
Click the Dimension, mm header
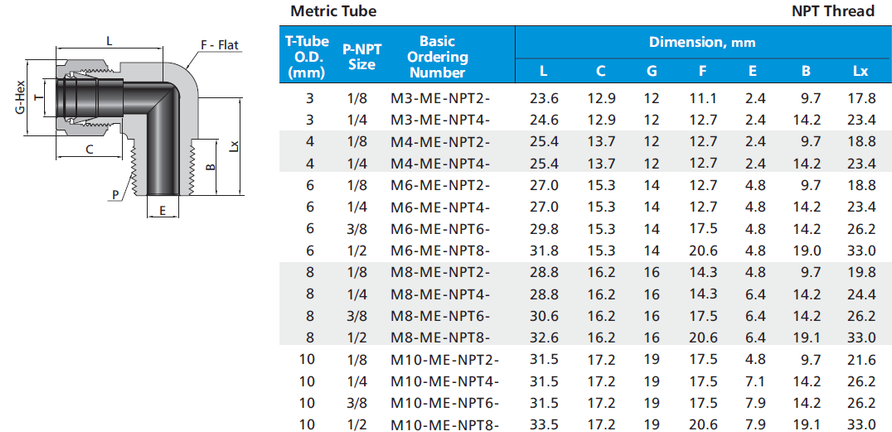click(x=702, y=42)
